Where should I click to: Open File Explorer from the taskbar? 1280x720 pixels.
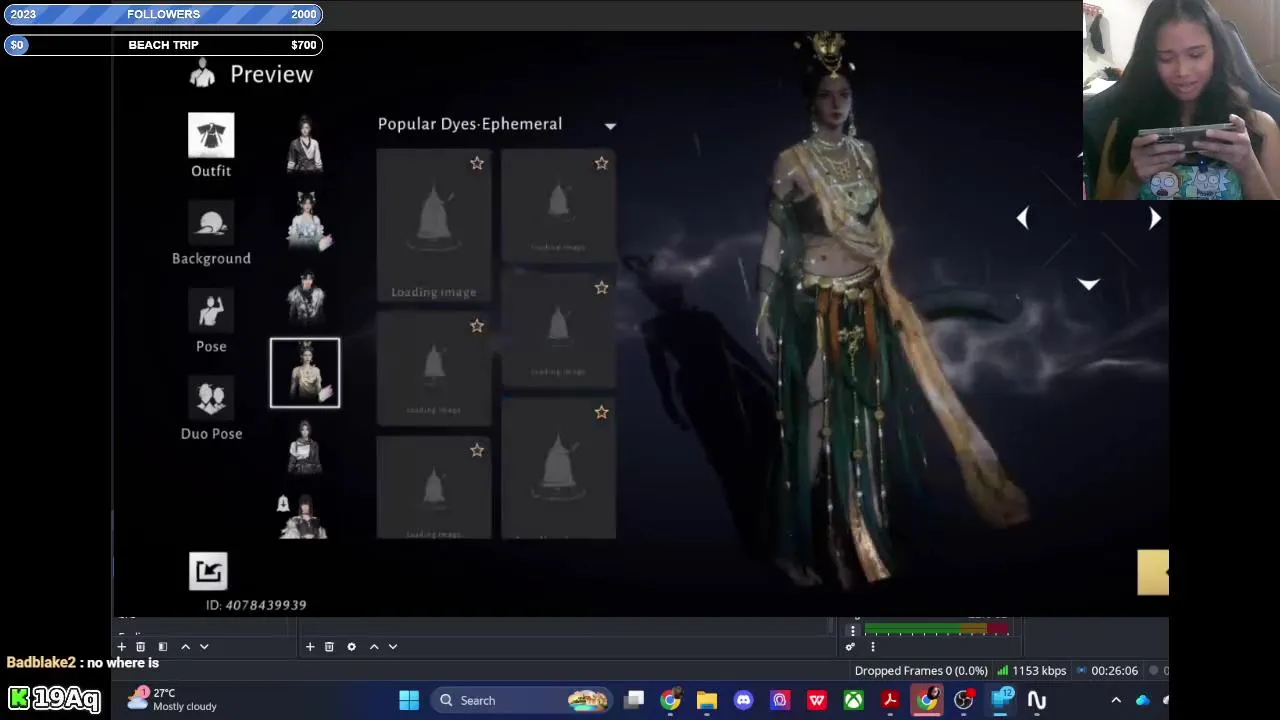707,701
